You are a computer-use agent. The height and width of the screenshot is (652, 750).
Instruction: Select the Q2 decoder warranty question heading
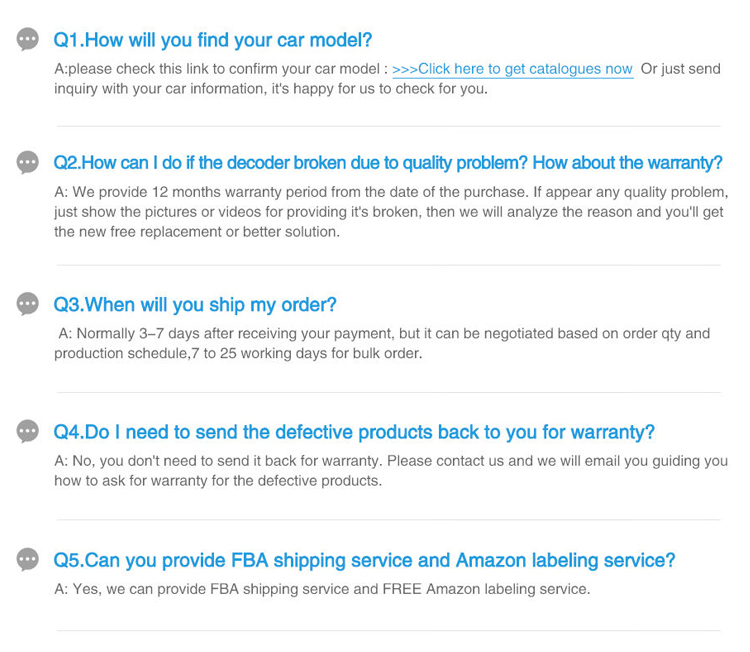[387, 163]
